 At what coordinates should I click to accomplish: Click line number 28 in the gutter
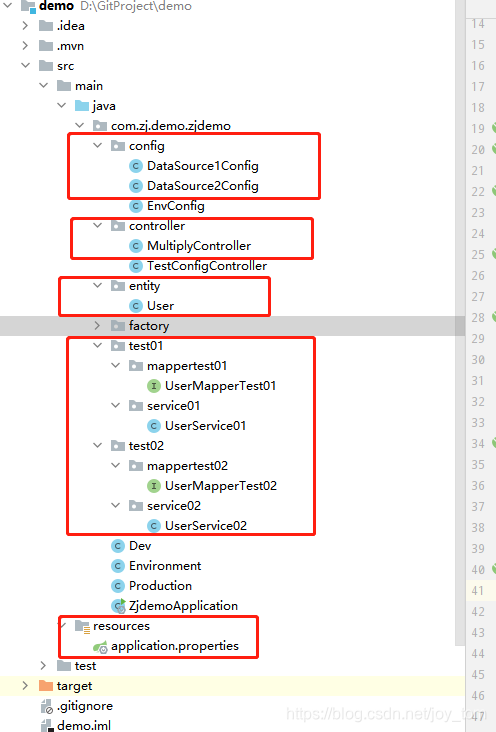click(477, 317)
